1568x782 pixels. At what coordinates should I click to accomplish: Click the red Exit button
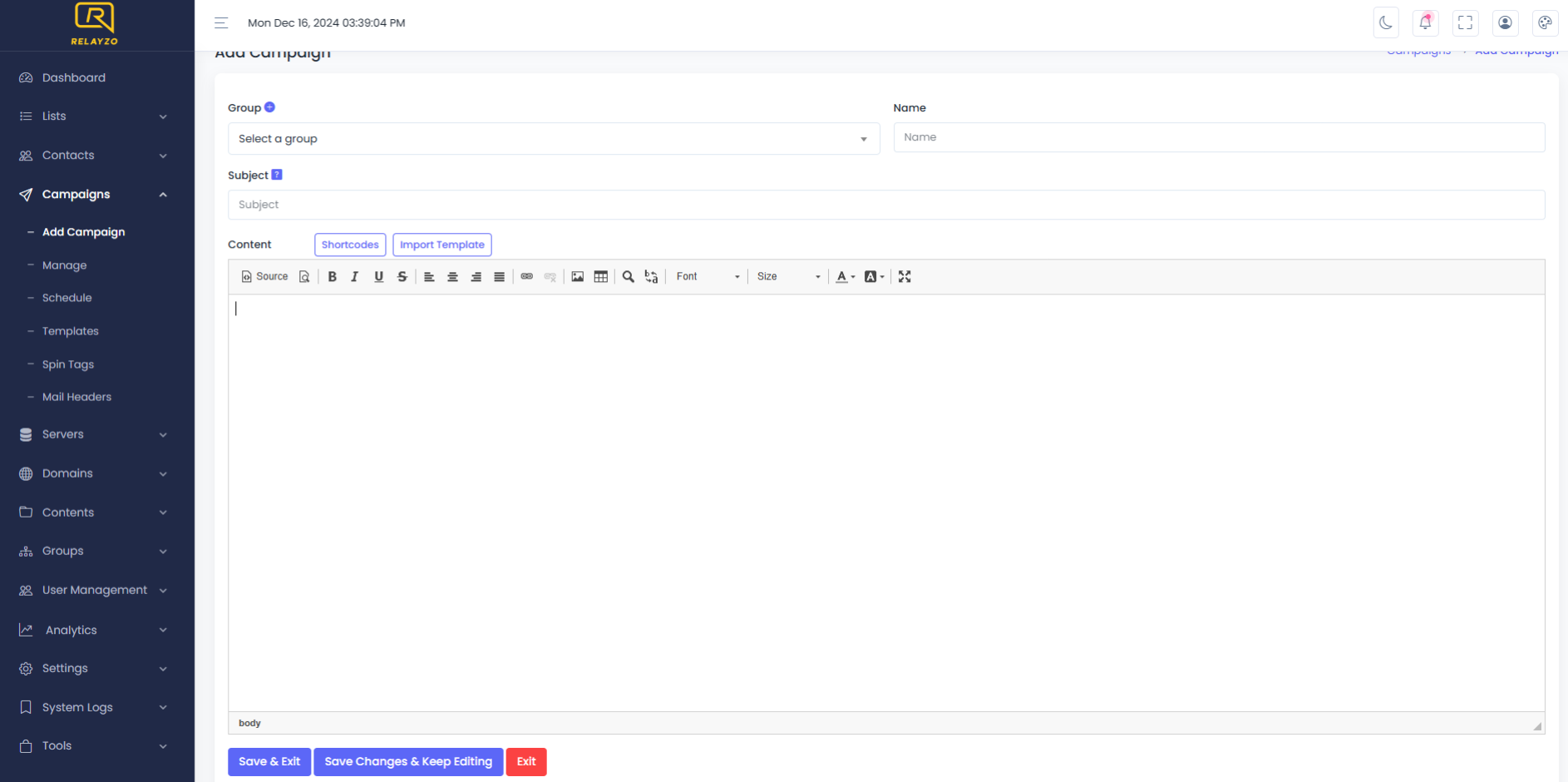tap(526, 762)
